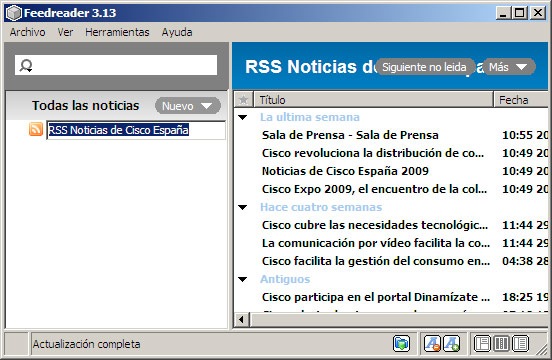The image size is (552, 360).
Task: Collapse the Hace cuatro semanas group
Action: [x=243, y=207]
